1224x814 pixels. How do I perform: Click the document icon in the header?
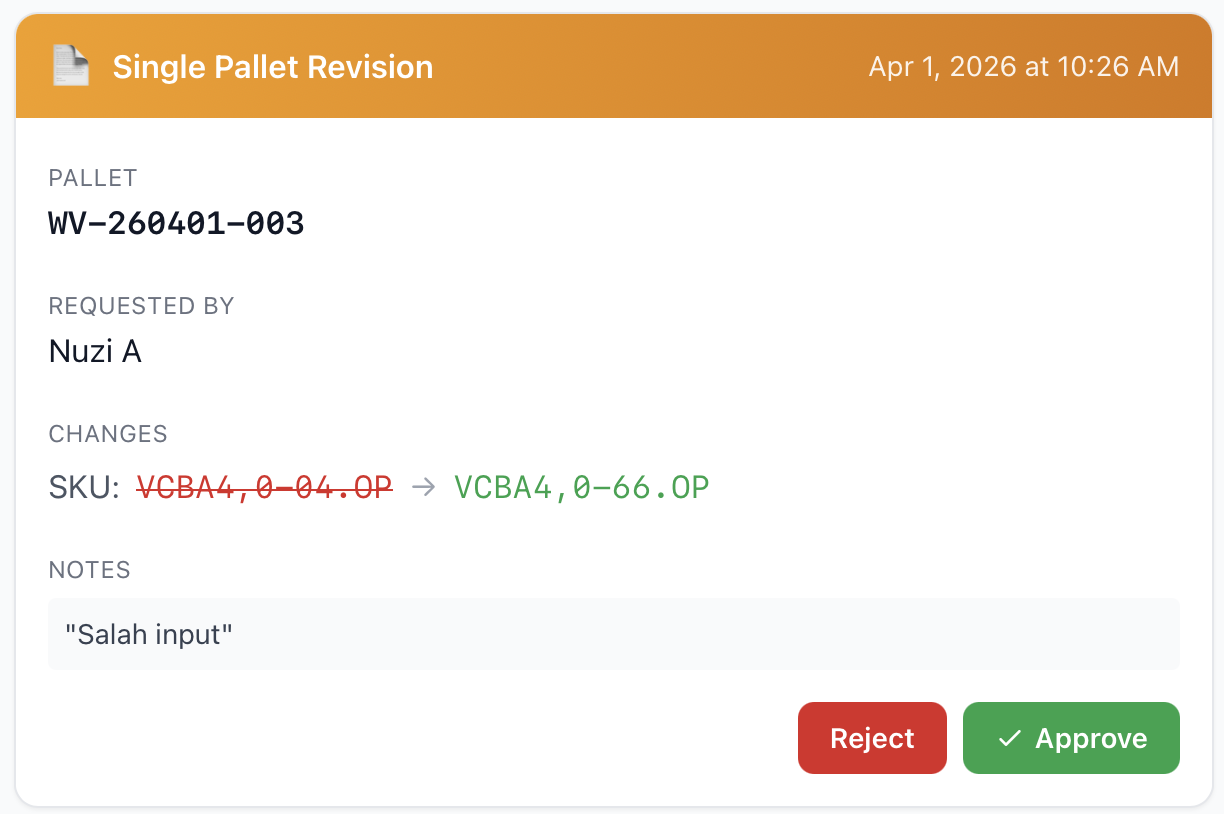click(70, 67)
